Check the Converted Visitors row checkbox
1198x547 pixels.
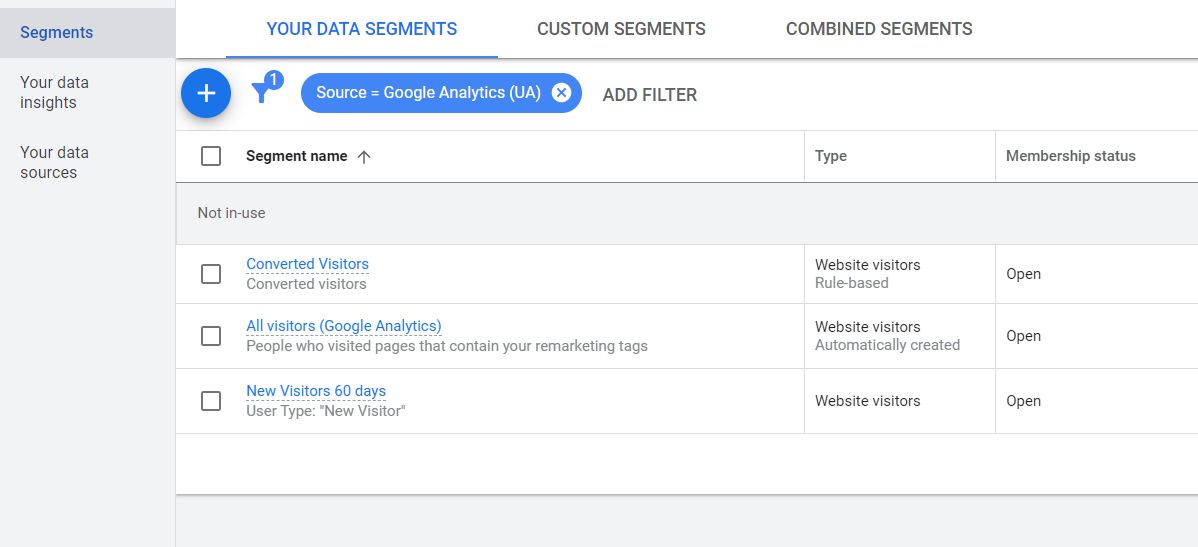click(x=211, y=274)
